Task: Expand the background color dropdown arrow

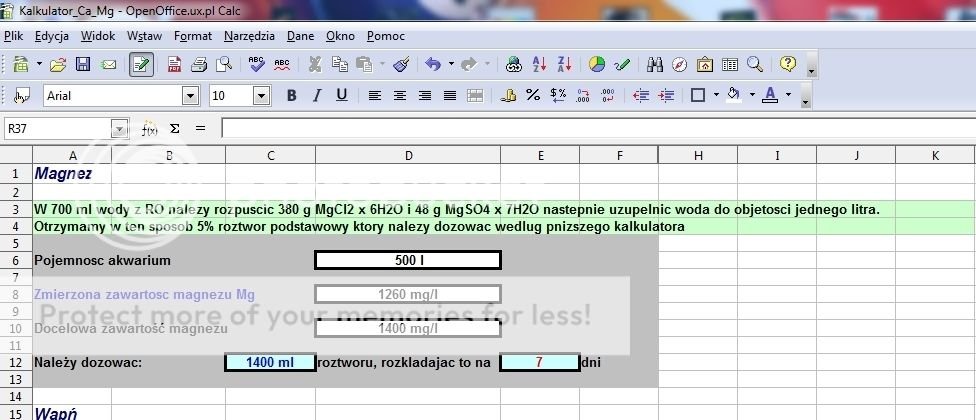Action: [x=752, y=95]
